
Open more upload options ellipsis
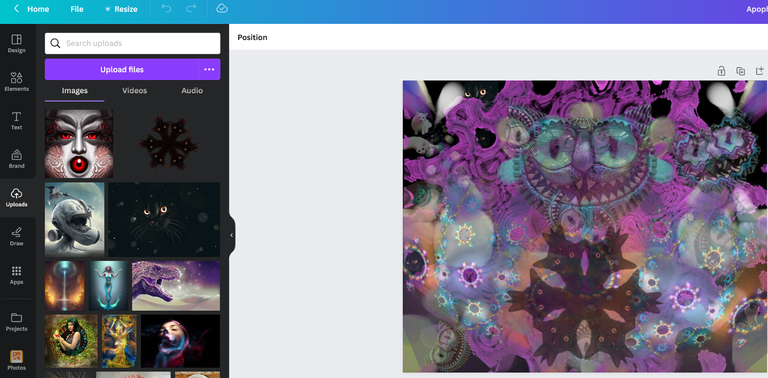coord(209,70)
